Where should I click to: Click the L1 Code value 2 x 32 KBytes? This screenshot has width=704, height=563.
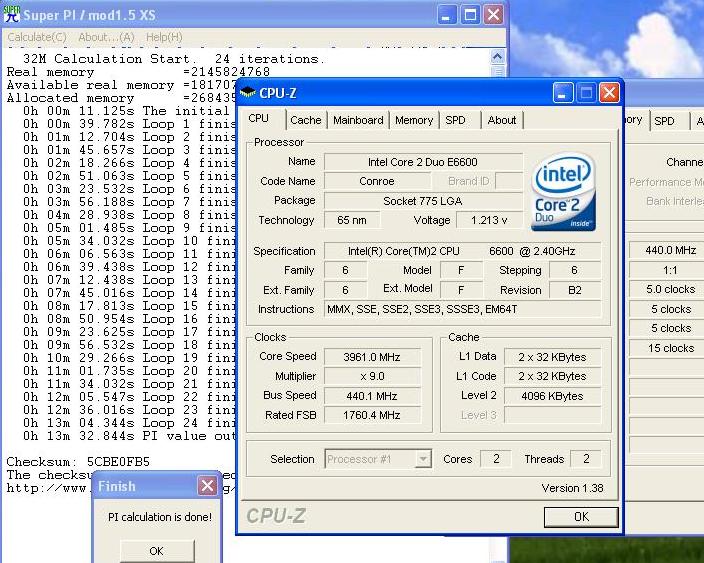[552, 376]
